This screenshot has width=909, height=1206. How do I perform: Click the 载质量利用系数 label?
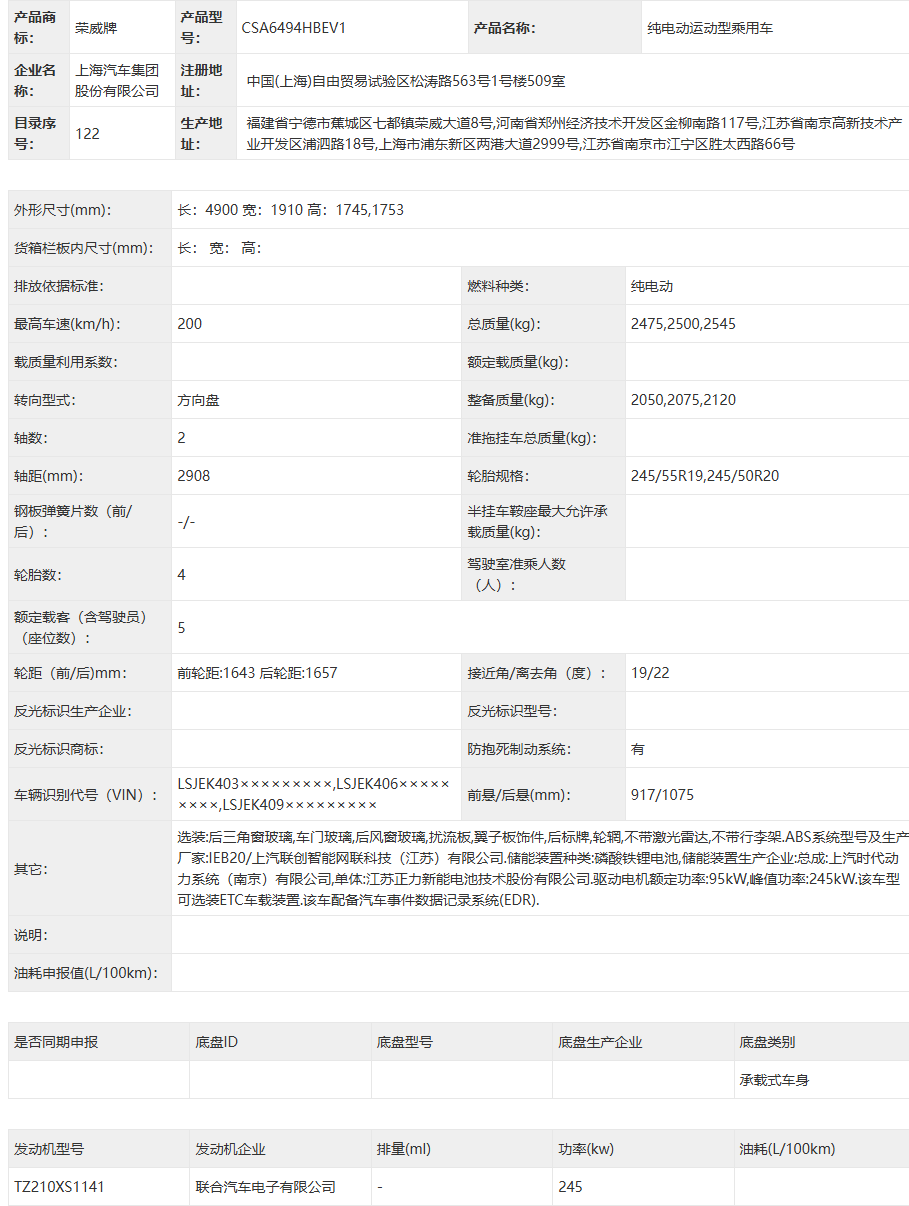point(65,362)
